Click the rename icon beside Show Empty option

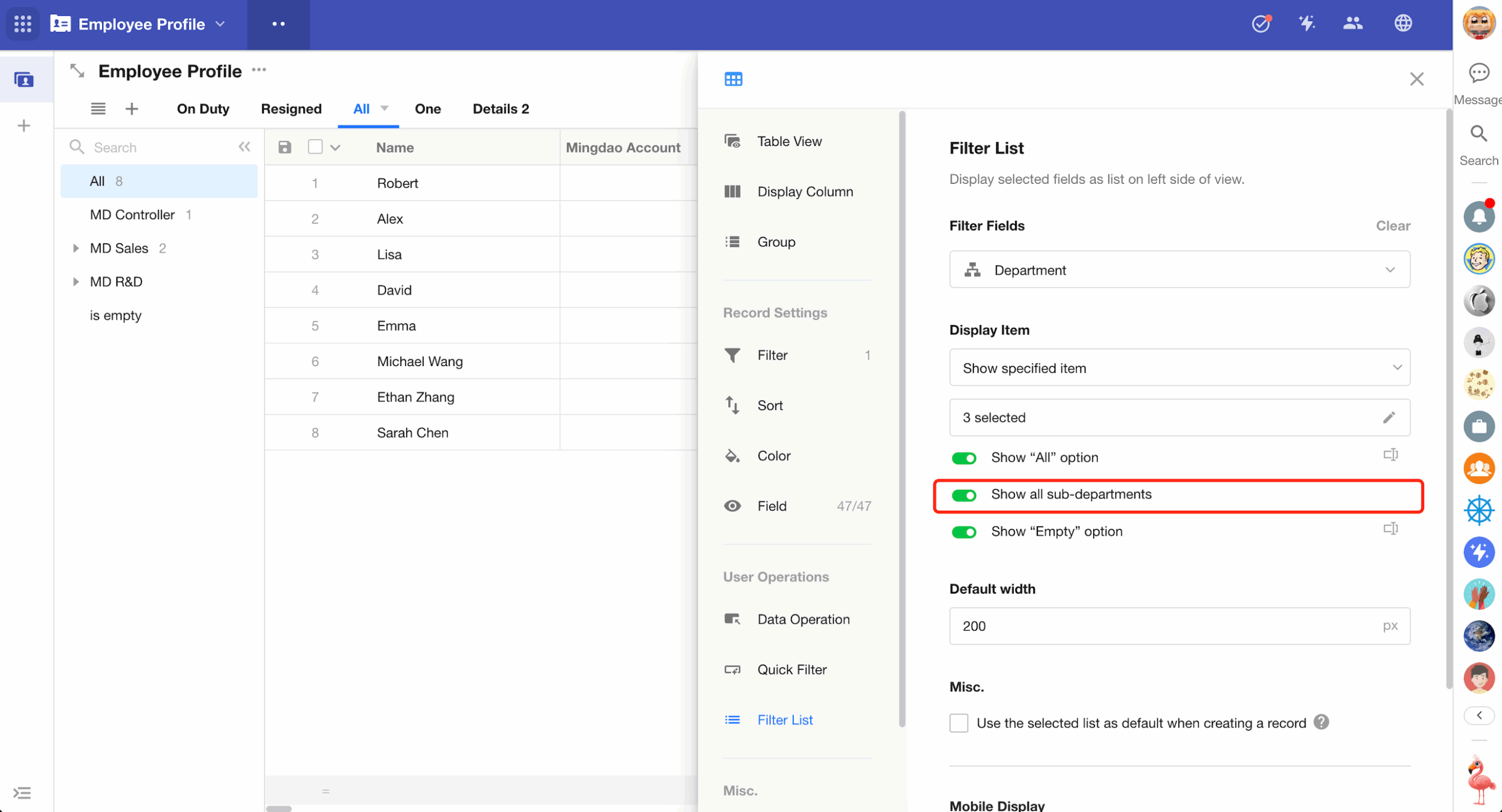click(x=1391, y=529)
